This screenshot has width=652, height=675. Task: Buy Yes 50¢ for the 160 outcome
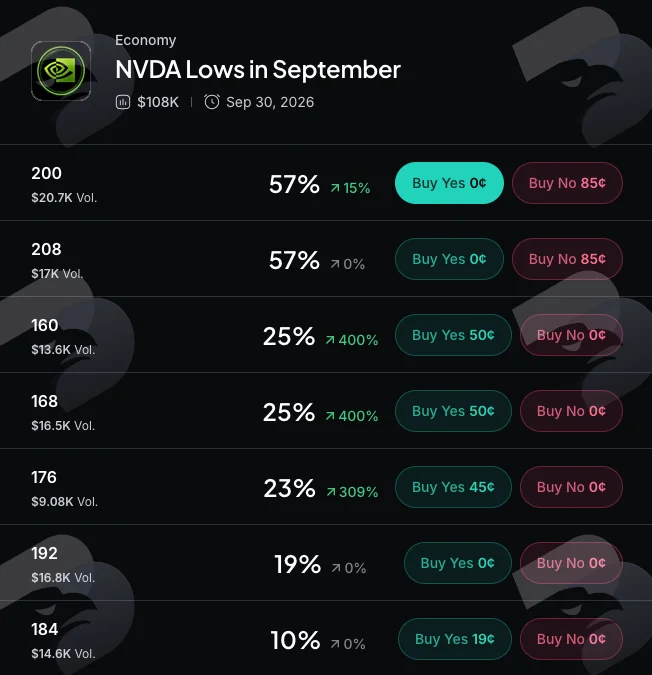[x=453, y=335]
